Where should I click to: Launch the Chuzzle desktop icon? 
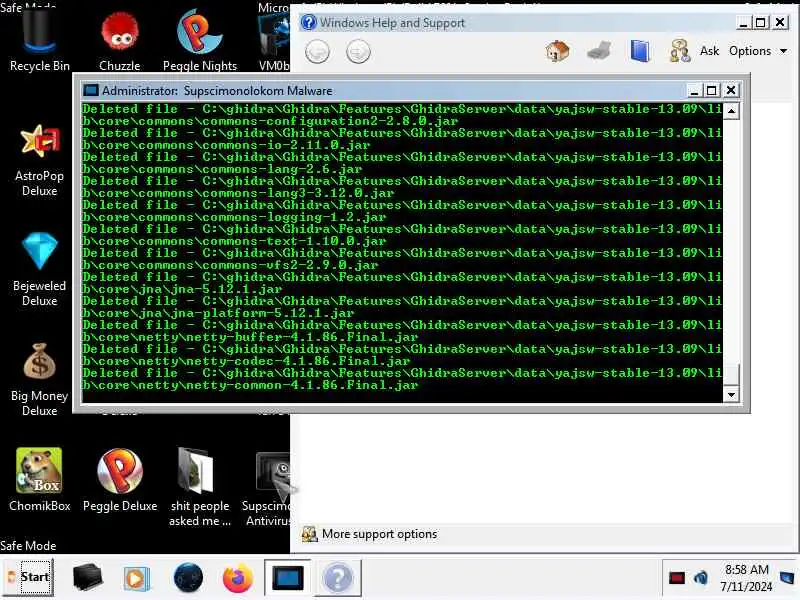pos(119,42)
